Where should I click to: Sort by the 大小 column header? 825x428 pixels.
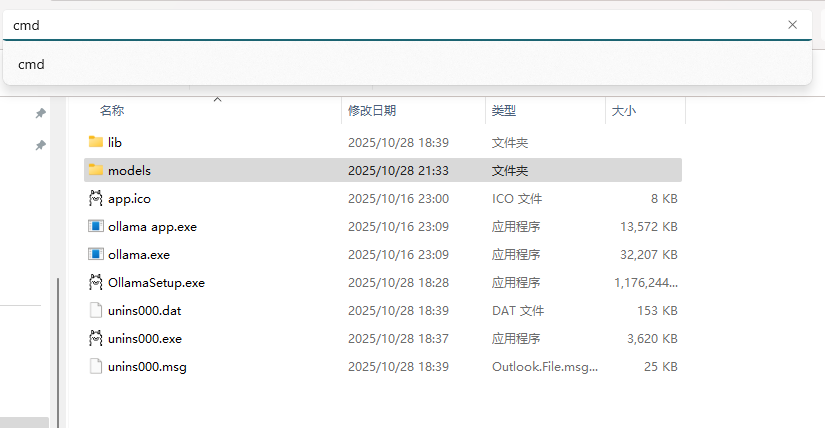[x=623, y=111]
